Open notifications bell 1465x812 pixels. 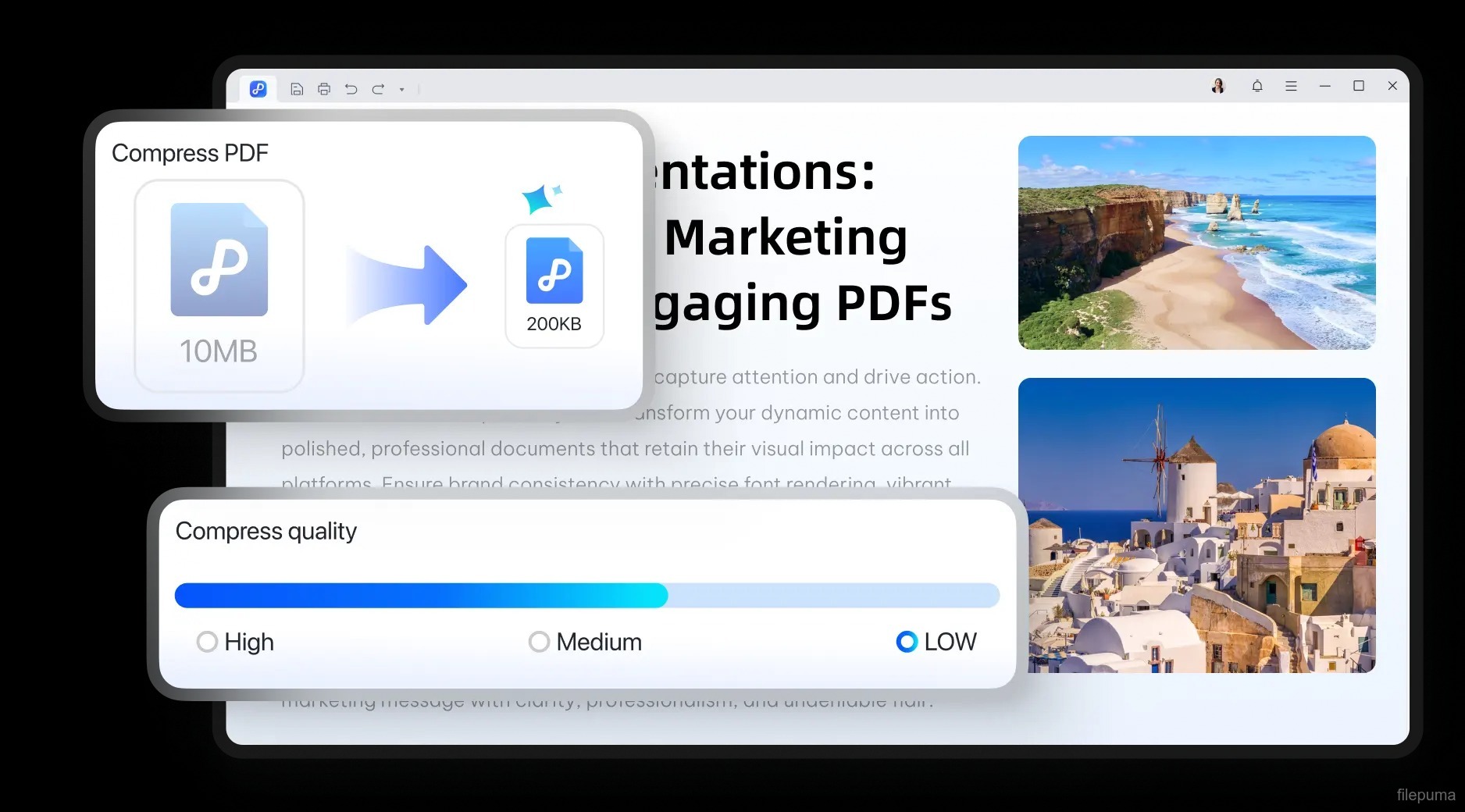click(x=1256, y=86)
